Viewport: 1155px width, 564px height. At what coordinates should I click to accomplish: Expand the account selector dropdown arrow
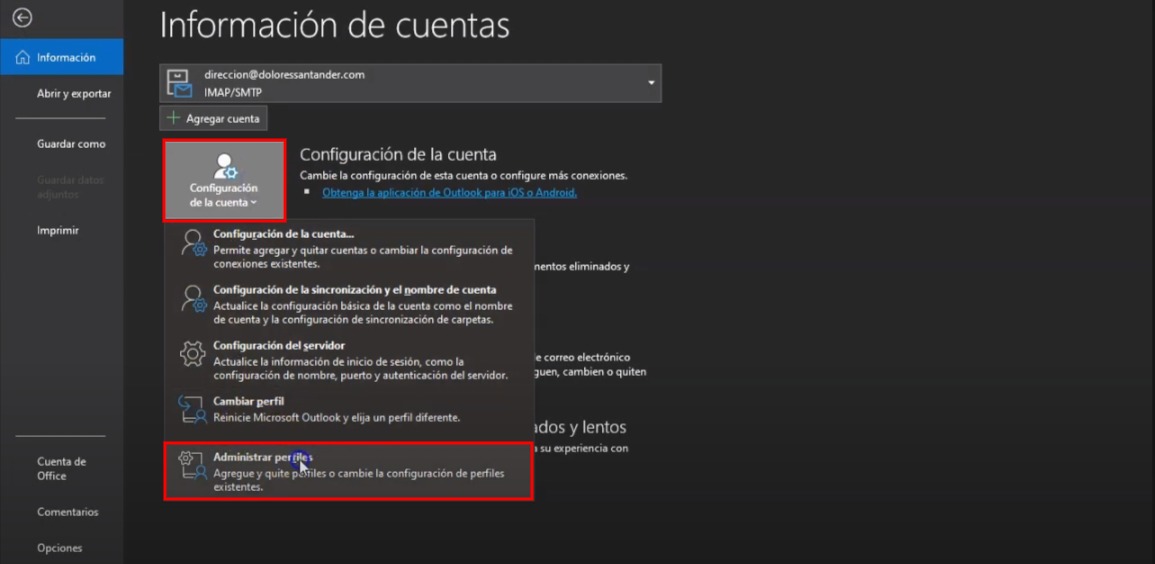click(x=651, y=83)
